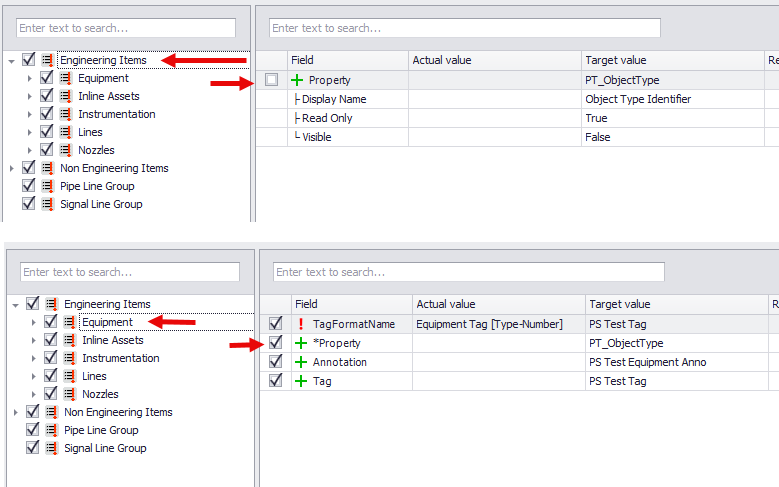Collapse the Engineering Items node in top tree
The height and width of the screenshot is (487, 779).
[11, 61]
